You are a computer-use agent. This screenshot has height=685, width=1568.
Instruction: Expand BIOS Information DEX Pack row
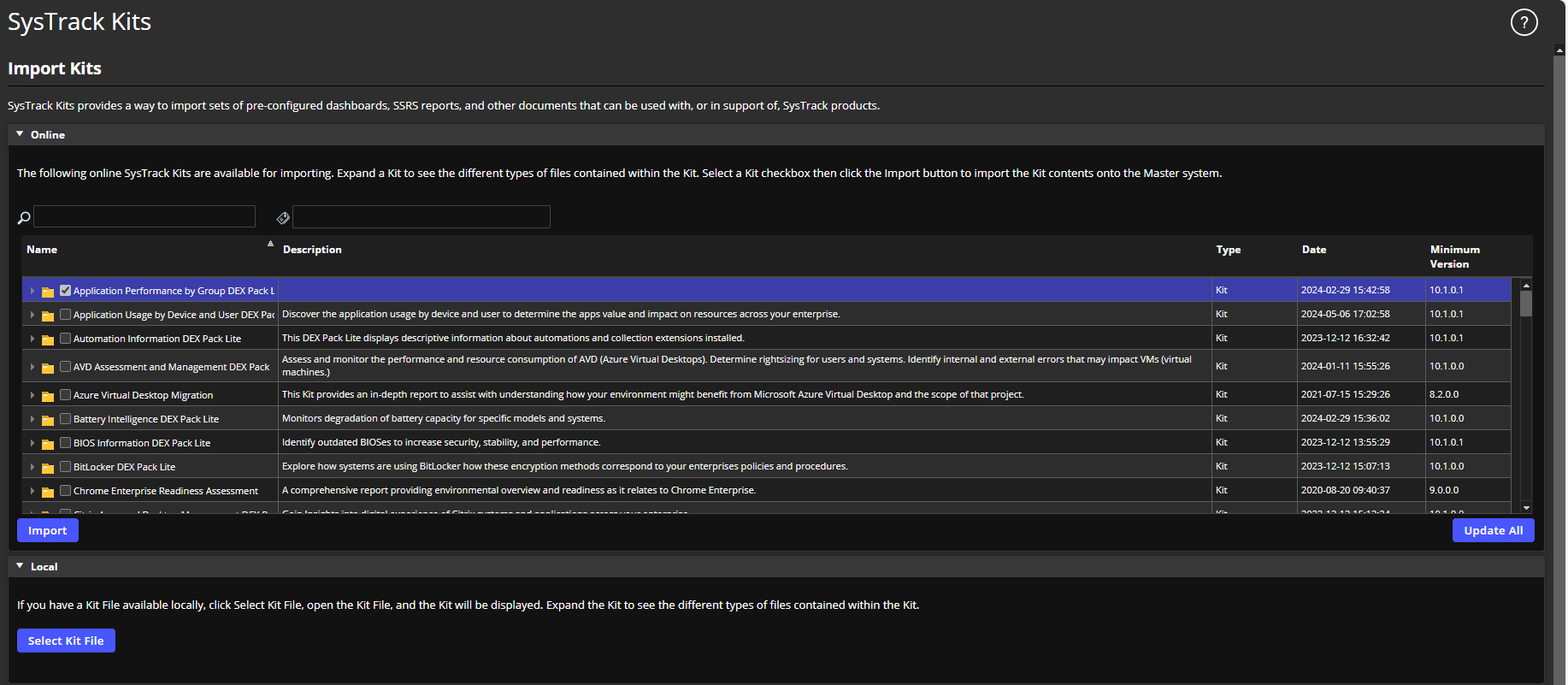32,444
